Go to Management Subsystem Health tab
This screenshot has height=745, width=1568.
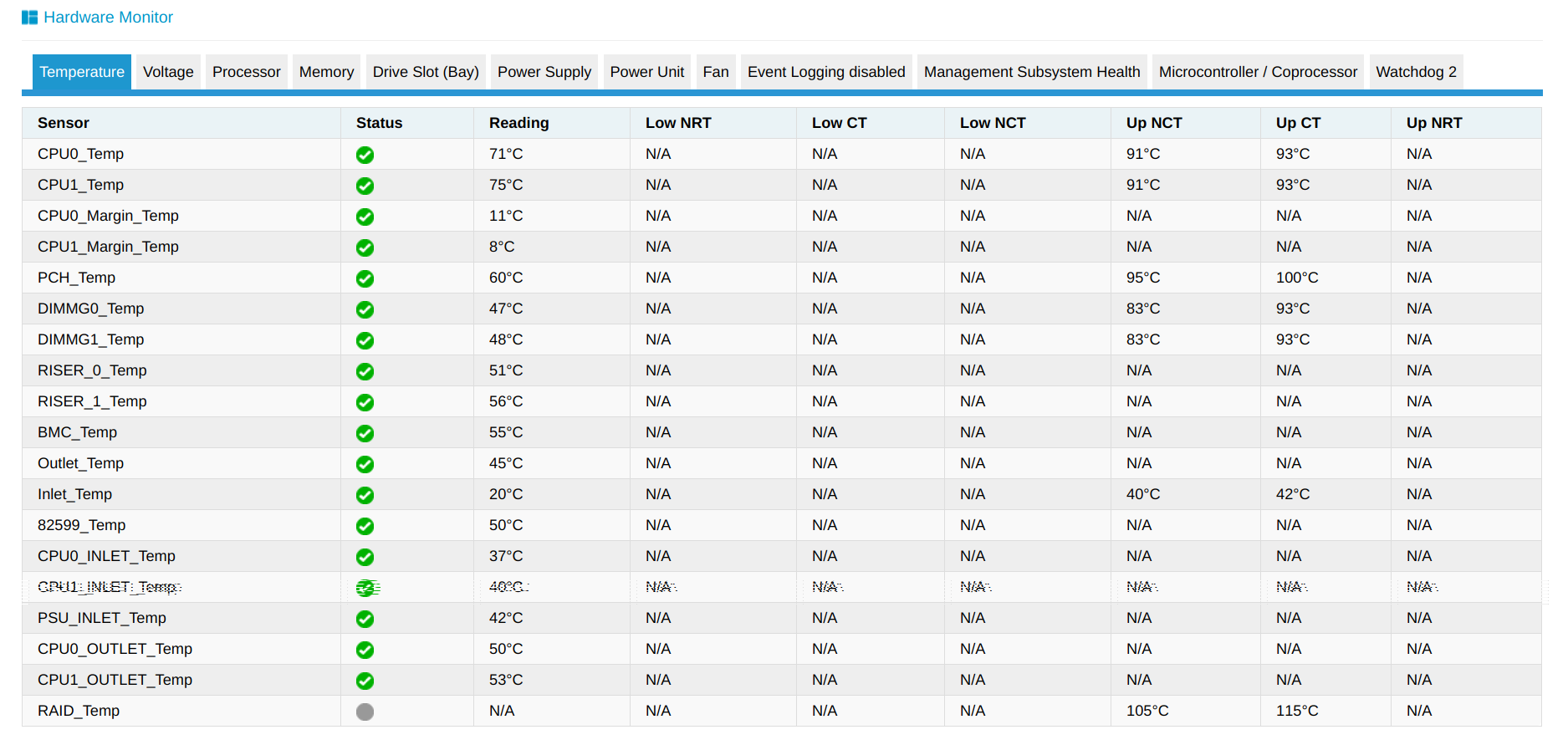coord(1032,72)
